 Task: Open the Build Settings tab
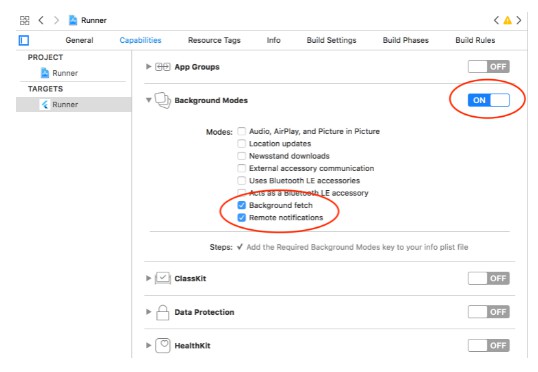[331, 40]
